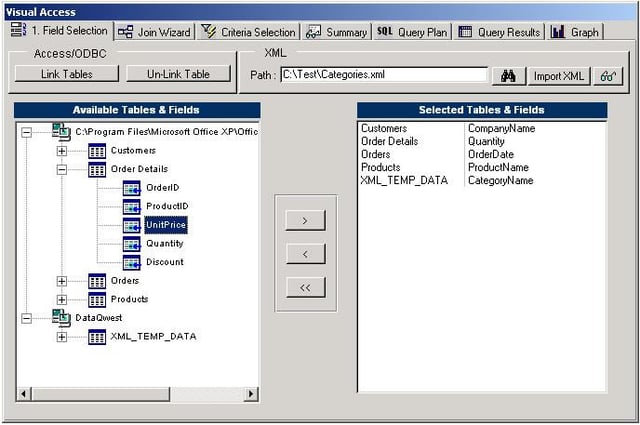The width and height of the screenshot is (640, 425).
Task: Add selected field with > button
Action: (305, 220)
